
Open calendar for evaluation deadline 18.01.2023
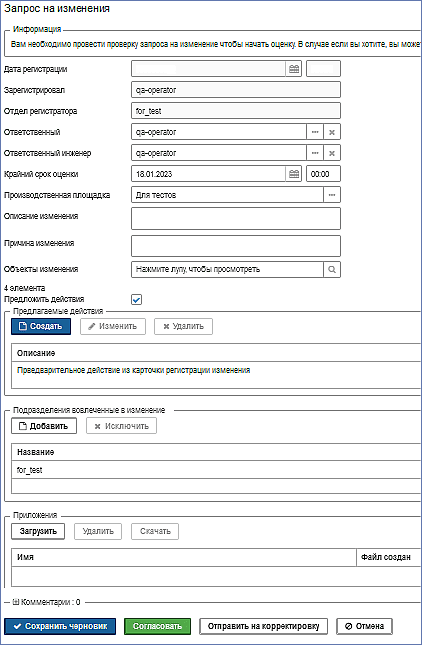pos(294,174)
